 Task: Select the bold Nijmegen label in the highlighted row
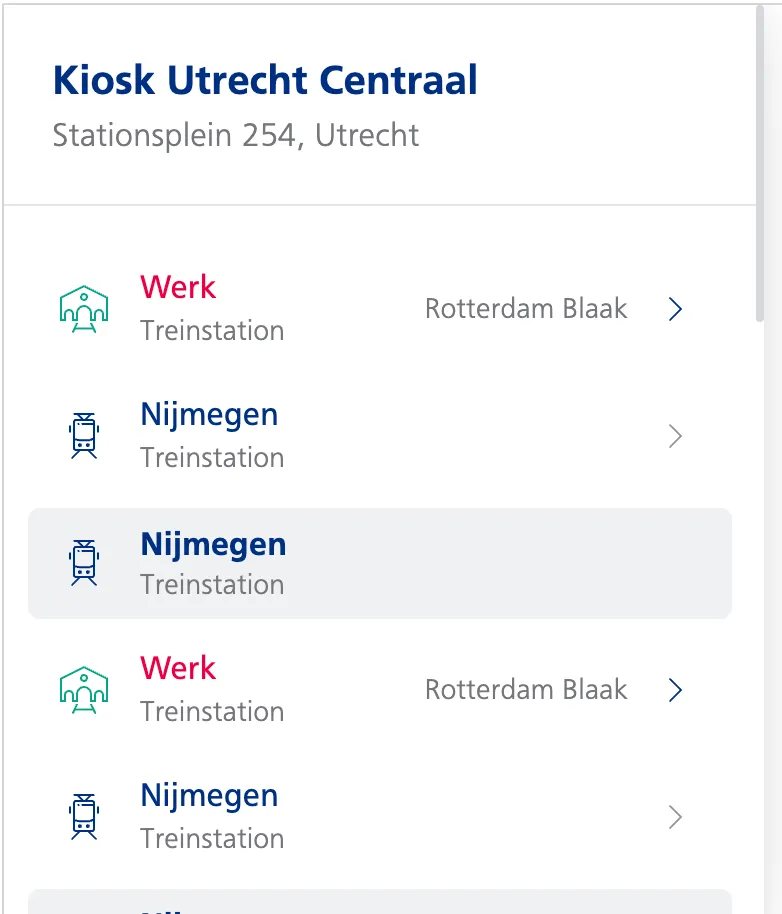point(213,544)
